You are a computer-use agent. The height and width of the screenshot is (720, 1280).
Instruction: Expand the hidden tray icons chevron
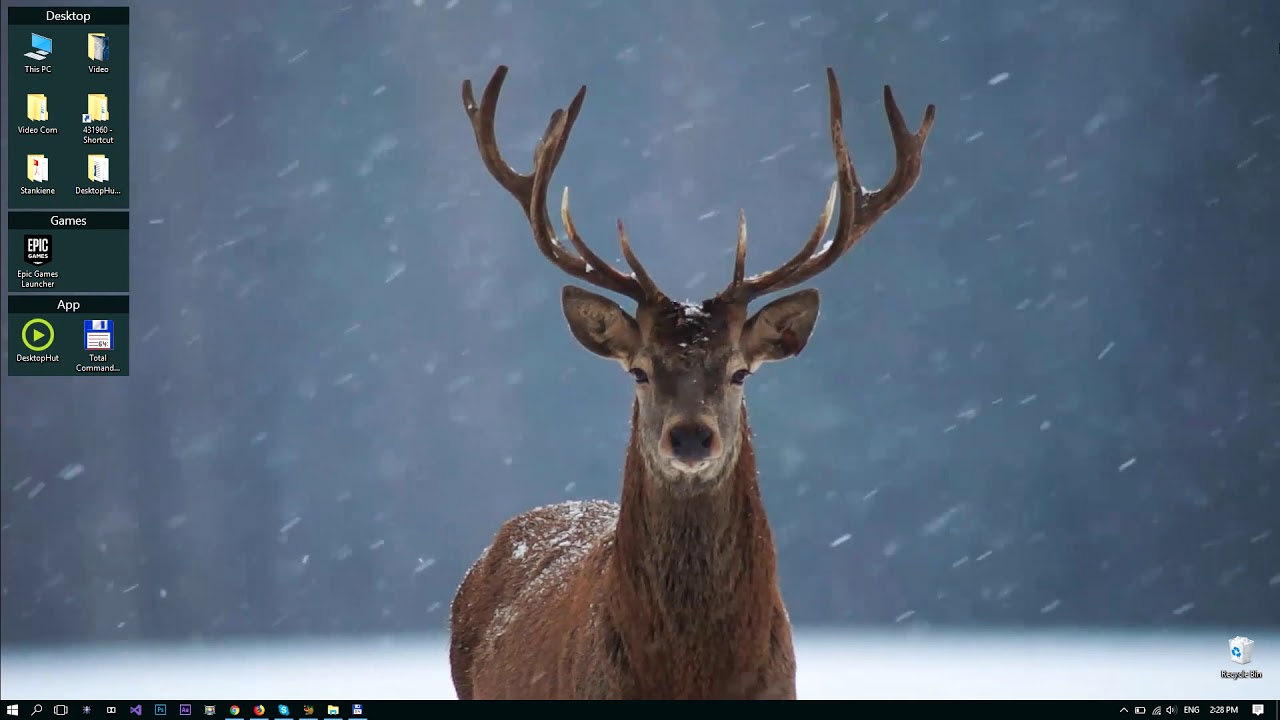(1123, 710)
